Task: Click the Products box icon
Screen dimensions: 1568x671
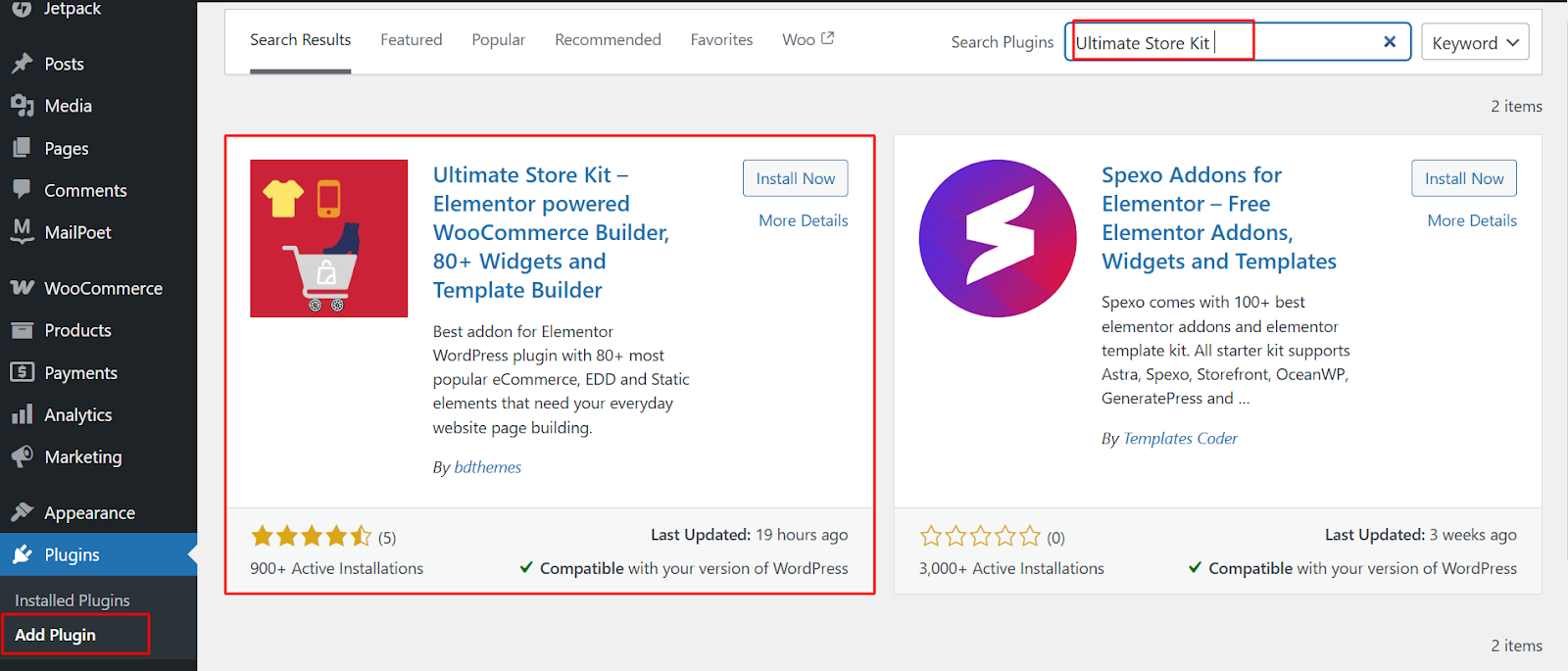Action: point(22,330)
